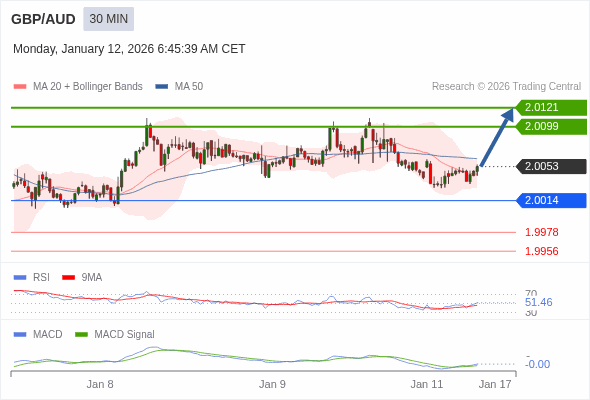Click the GBP/AUD pair title

pyautogui.click(x=43, y=19)
